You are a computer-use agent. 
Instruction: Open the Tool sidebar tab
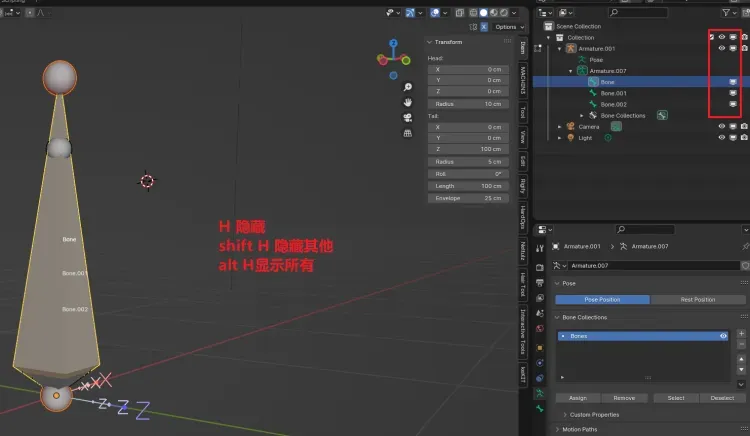[x=523, y=112]
